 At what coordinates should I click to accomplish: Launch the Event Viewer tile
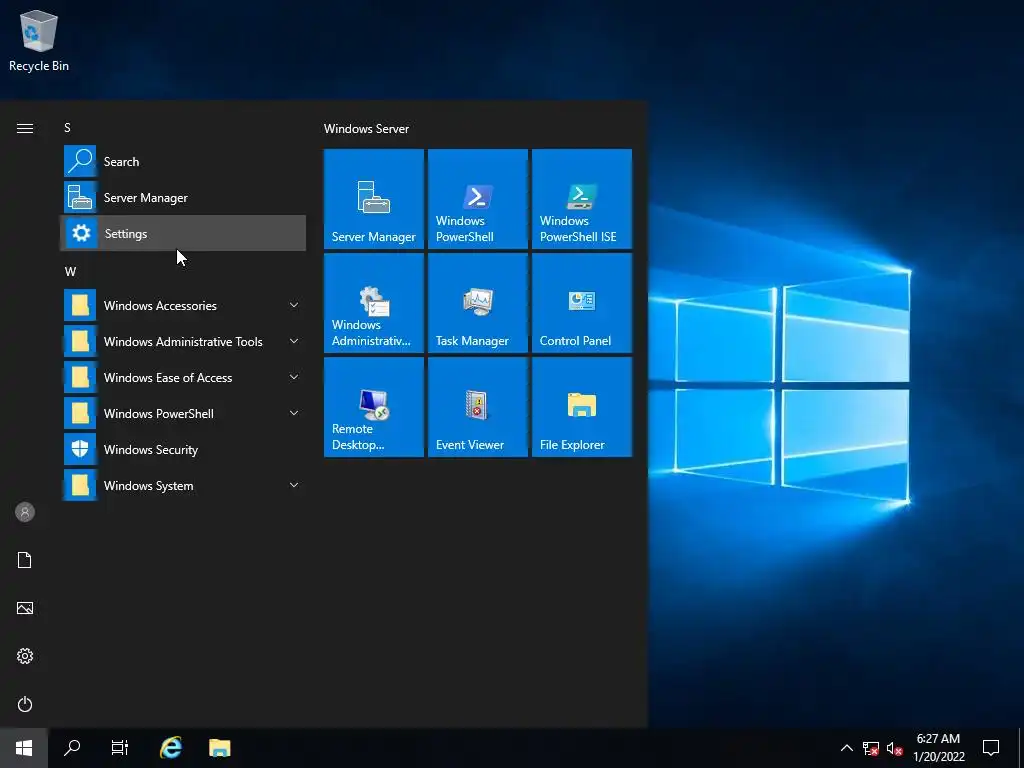[x=477, y=407]
